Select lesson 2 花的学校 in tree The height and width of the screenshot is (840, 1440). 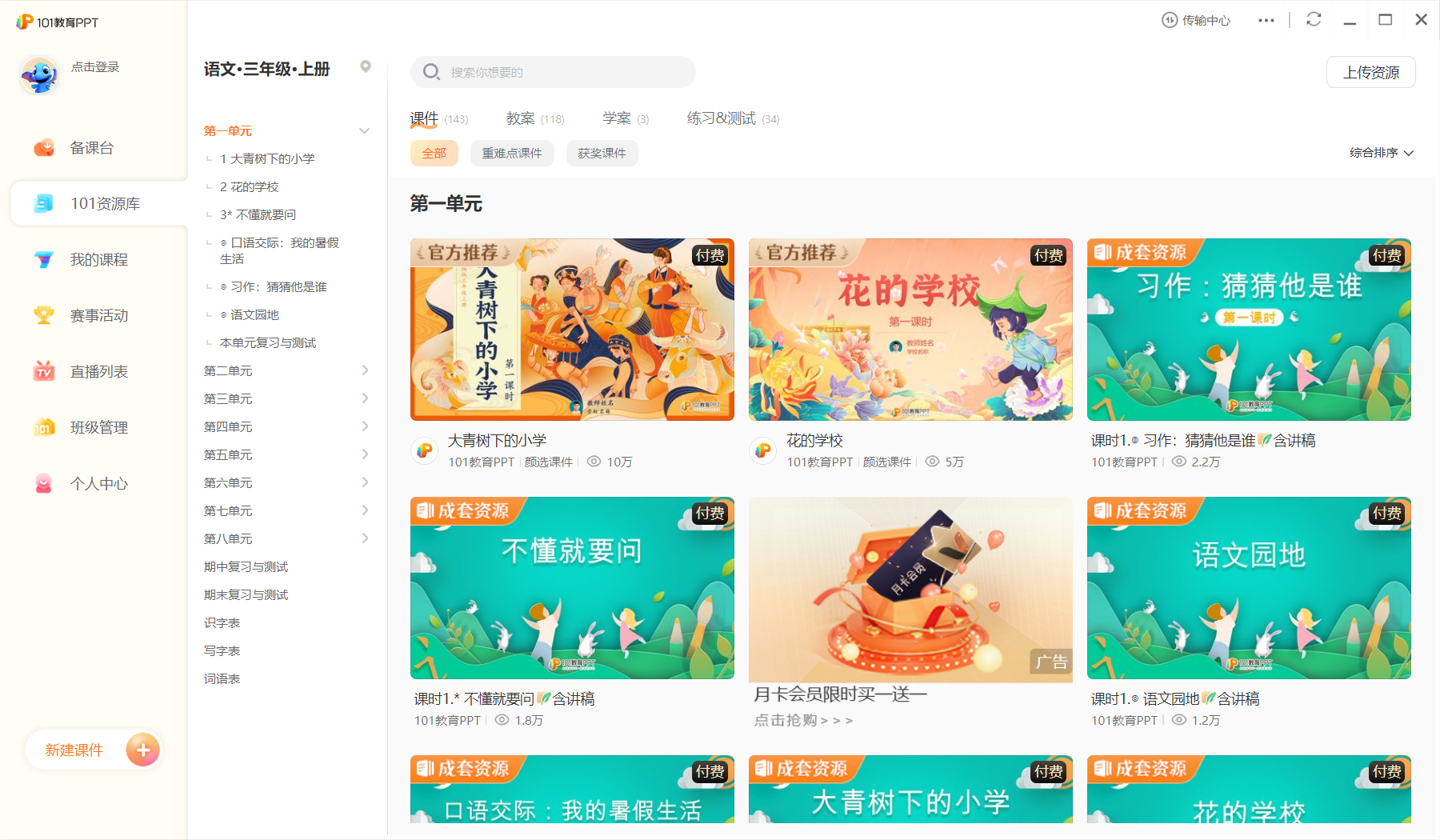point(250,186)
